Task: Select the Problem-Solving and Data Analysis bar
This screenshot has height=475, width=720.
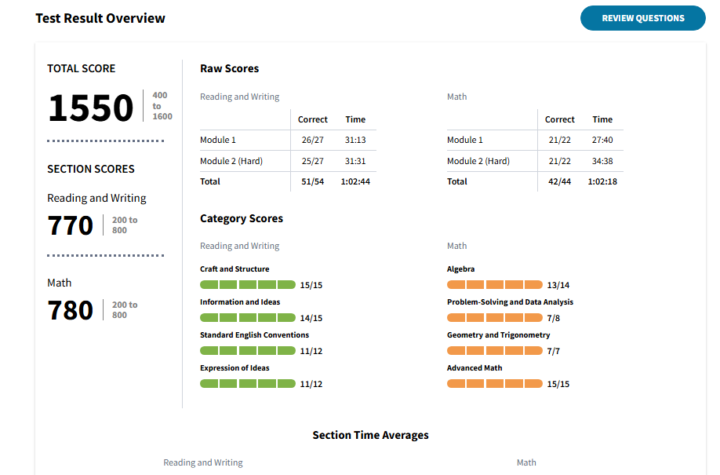Action: pos(494,318)
